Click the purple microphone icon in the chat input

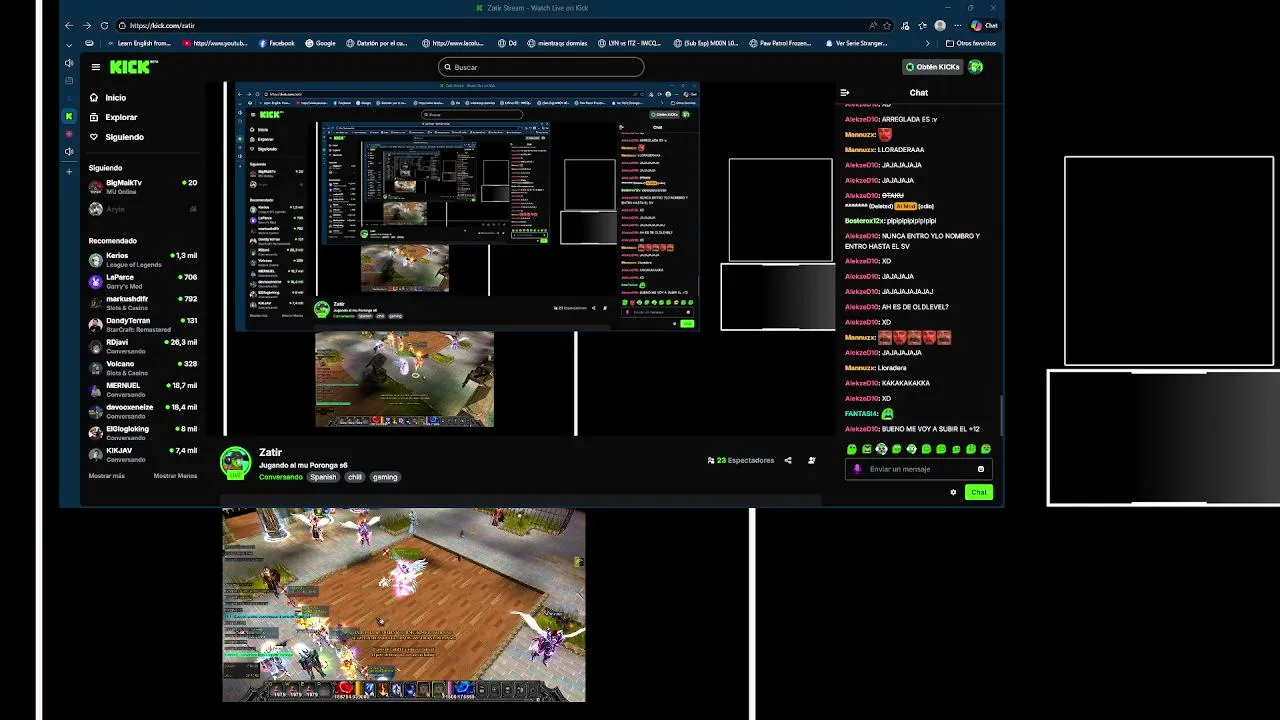[857, 469]
